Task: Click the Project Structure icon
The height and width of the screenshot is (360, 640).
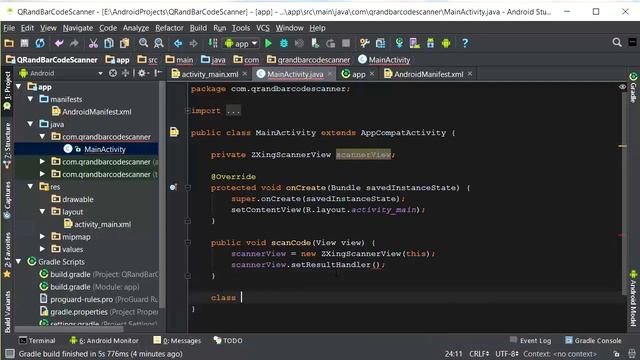Action: (x=380, y=43)
